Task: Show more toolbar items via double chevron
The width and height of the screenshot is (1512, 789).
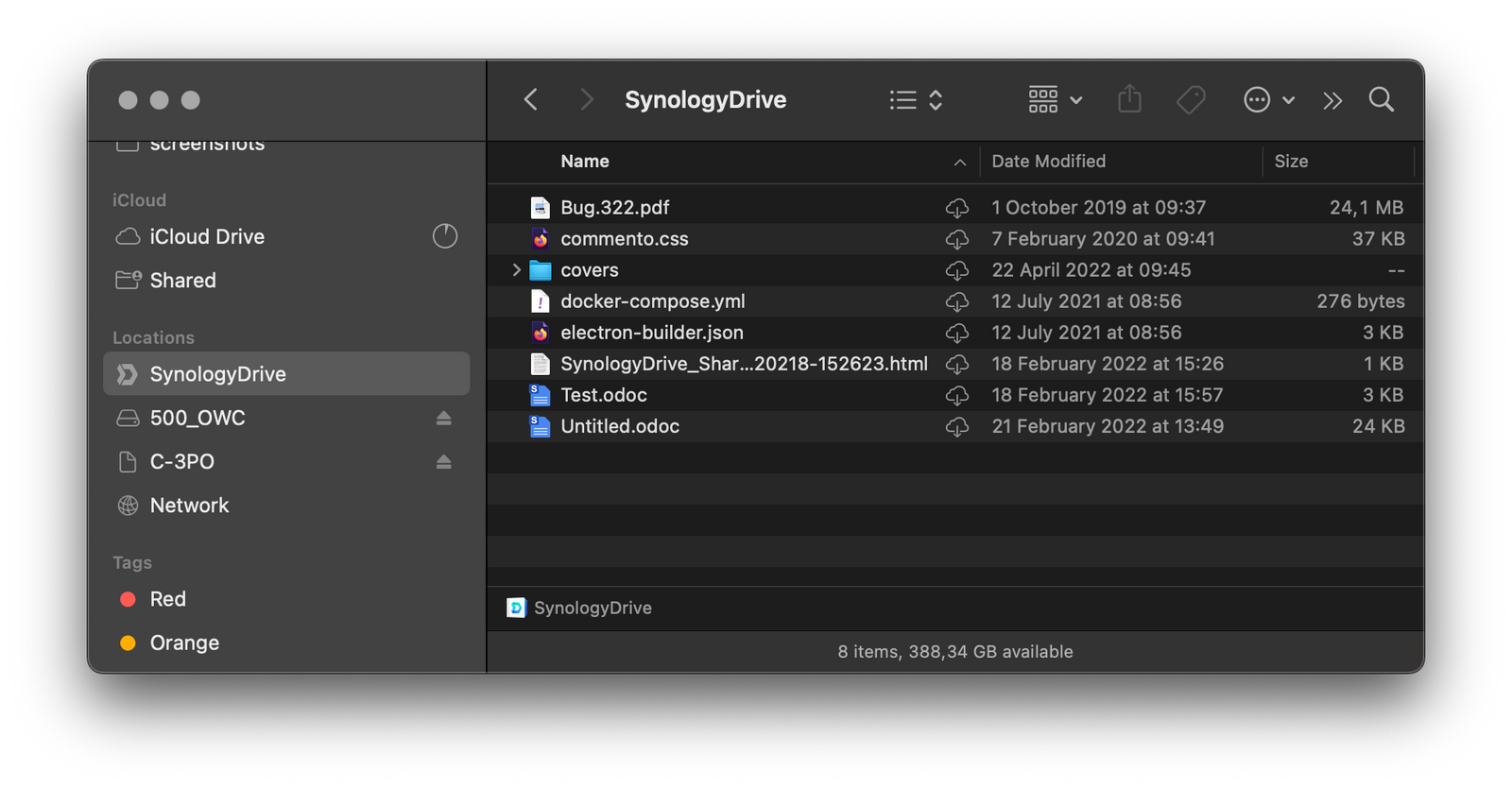Action: click(1332, 100)
